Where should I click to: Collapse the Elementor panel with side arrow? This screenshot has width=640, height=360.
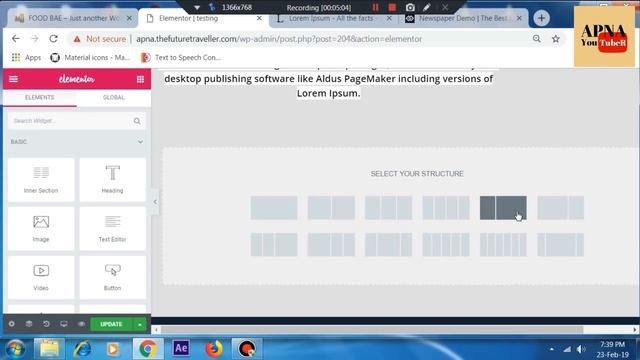tap(155, 202)
